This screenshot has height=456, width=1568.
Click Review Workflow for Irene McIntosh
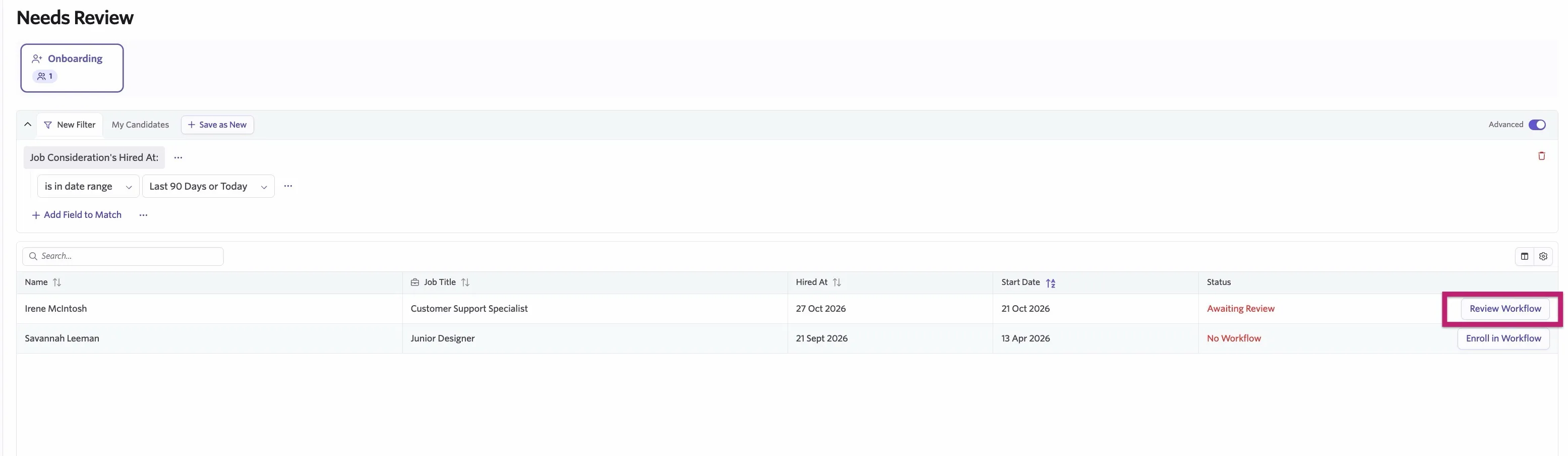coord(1504,309)
